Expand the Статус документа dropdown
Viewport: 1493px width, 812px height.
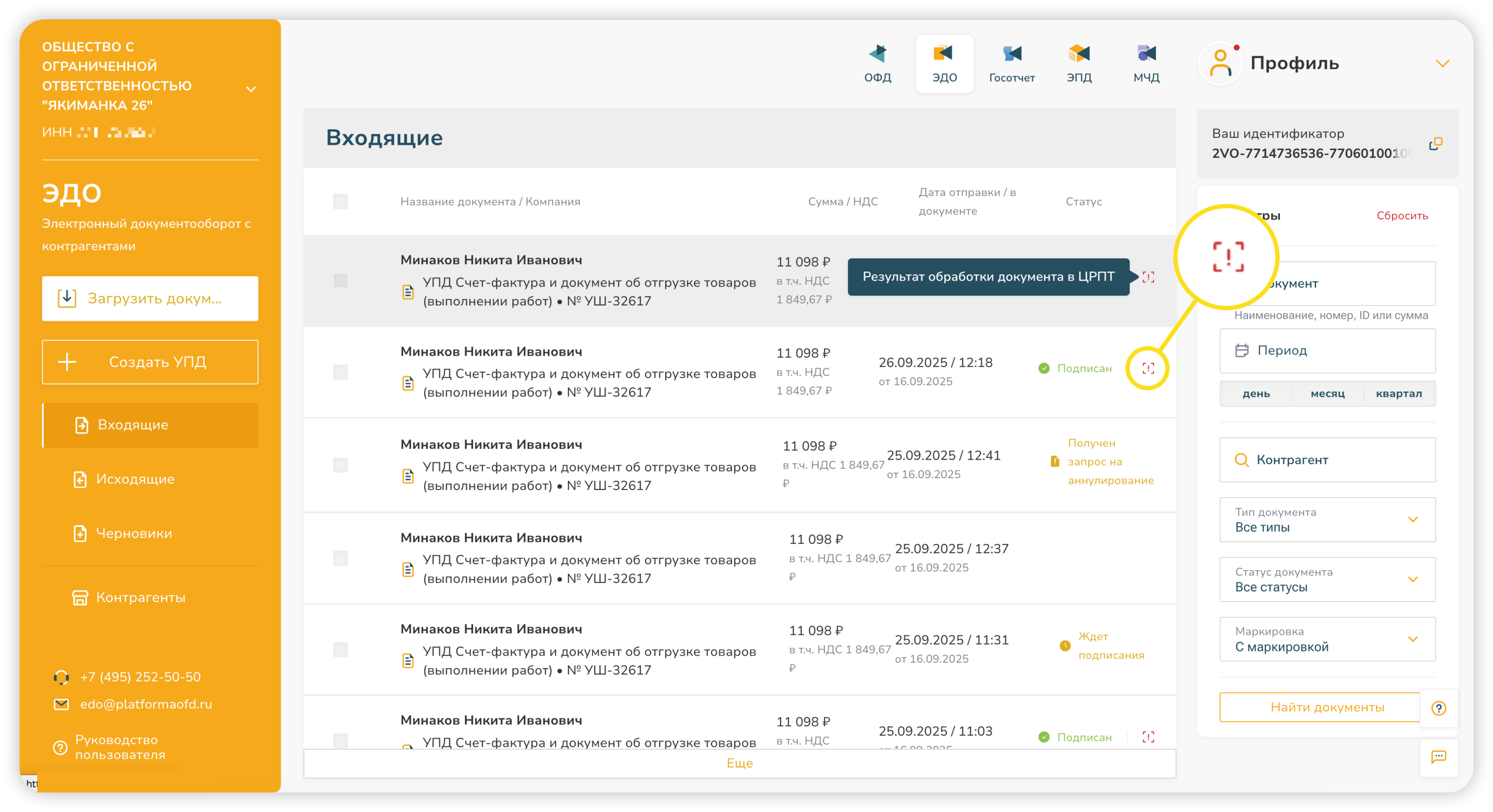click(x=1327, y=580)
